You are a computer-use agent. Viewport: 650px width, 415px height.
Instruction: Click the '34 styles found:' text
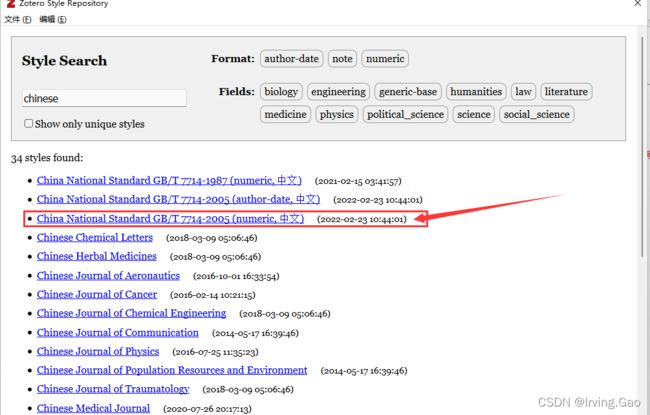pos(47,158)
